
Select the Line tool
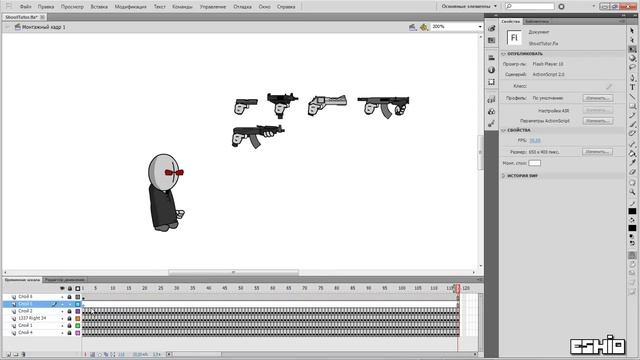tap(632, 96)
